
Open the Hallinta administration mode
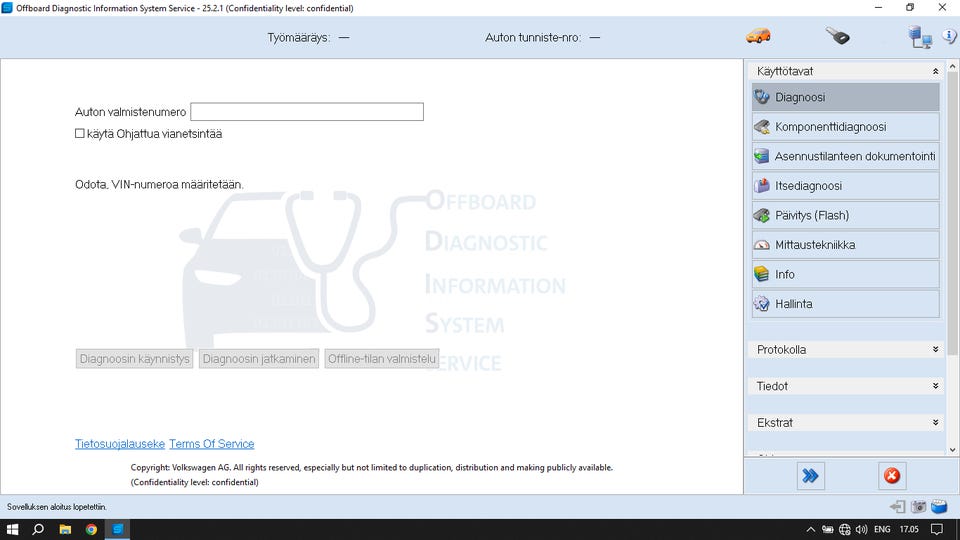pyautogui.click(x=846, y=303)
